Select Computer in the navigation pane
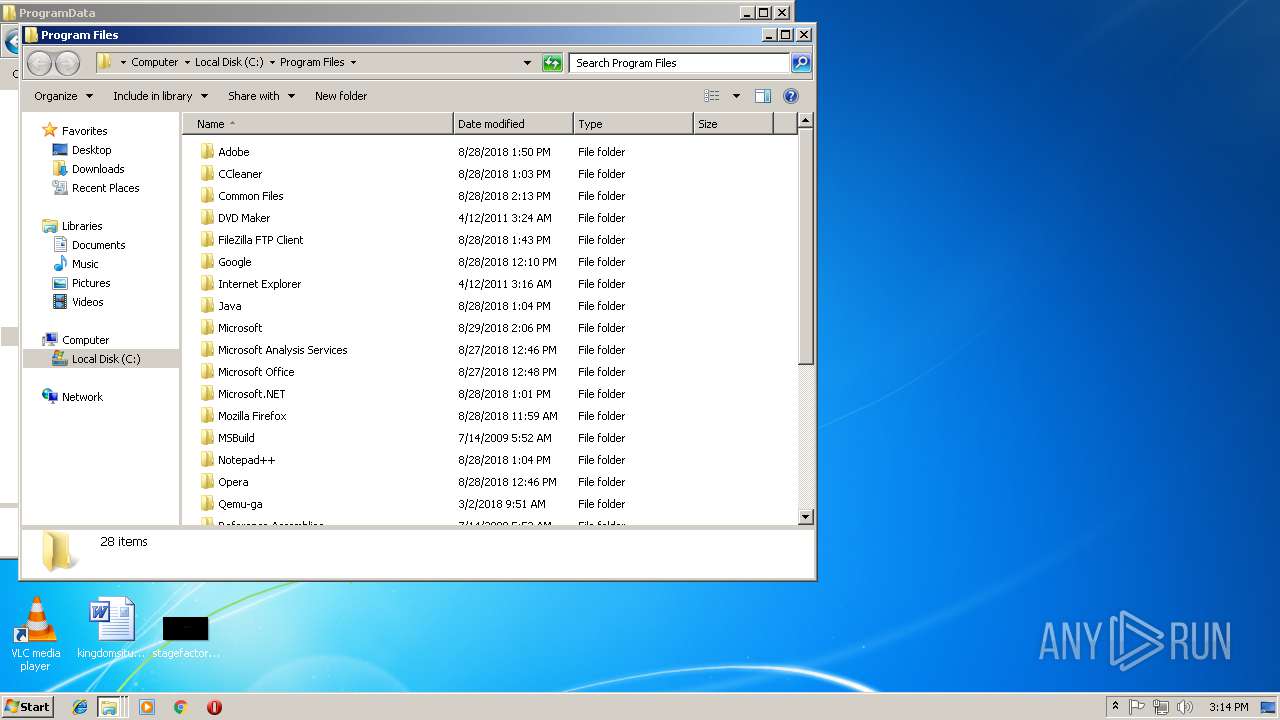This screenshot has width=1280, height=720. (x=85, y=340)
